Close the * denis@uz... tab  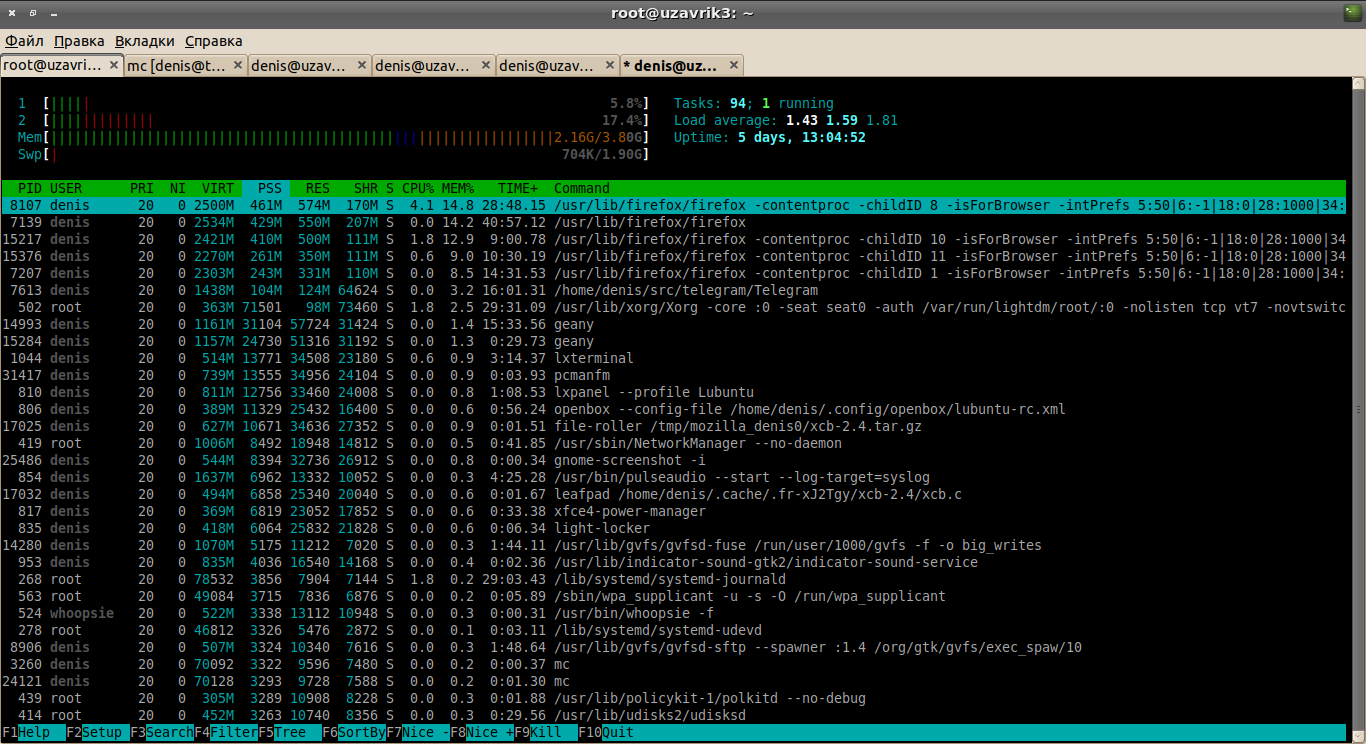pos(733,66)
